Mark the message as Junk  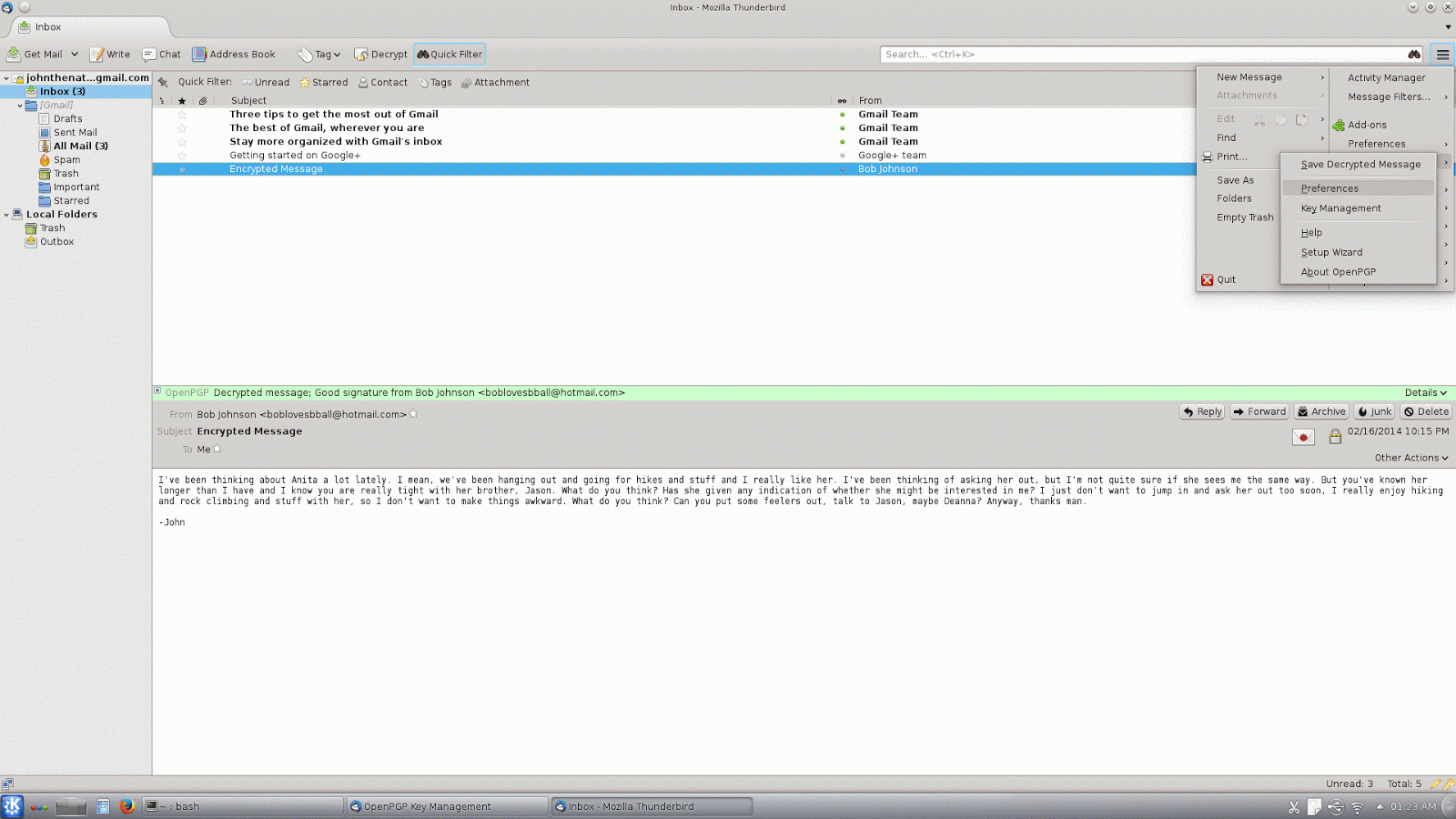[x=1374, y=412]
